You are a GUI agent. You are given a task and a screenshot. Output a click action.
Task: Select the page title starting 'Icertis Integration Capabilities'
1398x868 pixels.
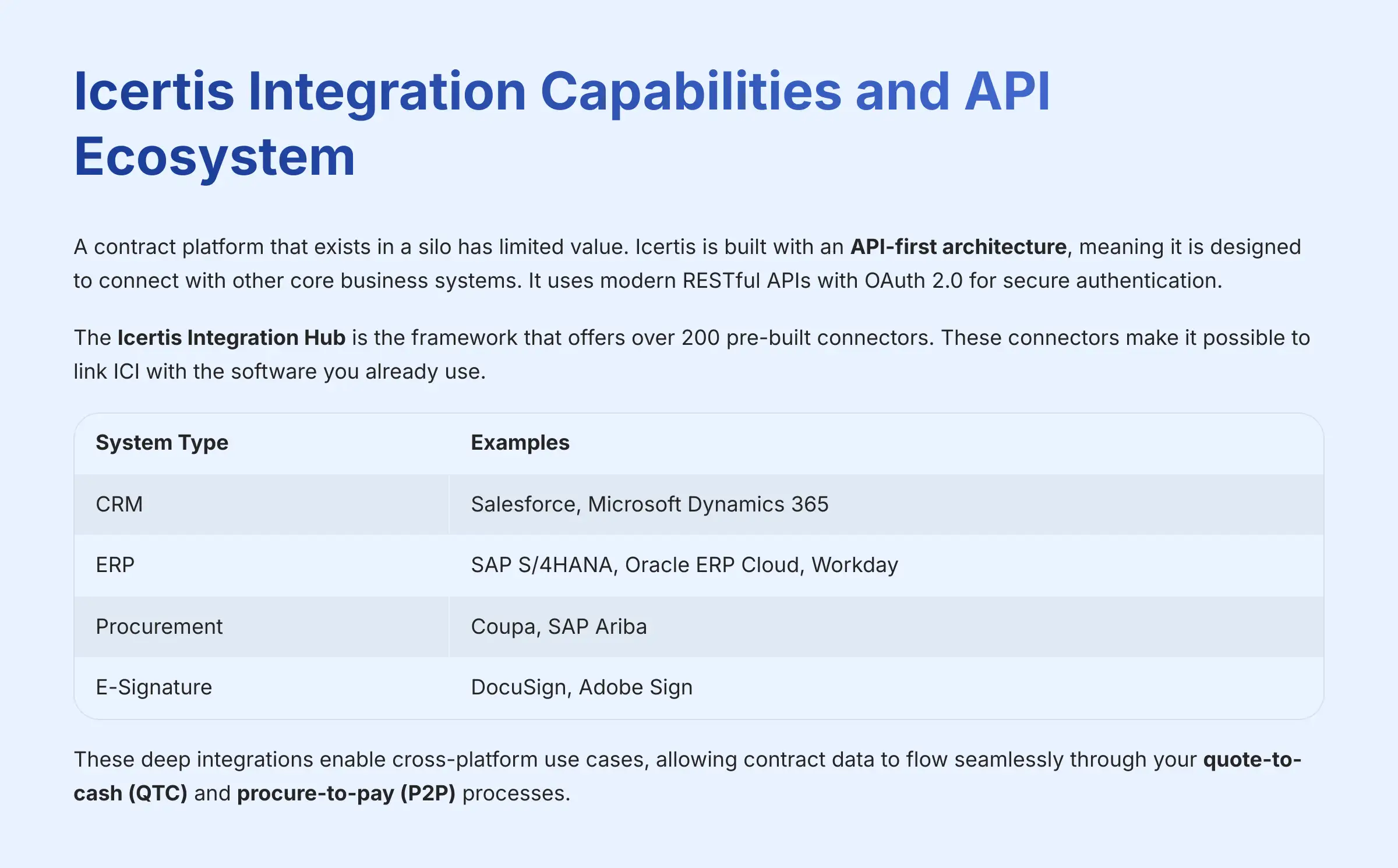click(x=562, y=124)
